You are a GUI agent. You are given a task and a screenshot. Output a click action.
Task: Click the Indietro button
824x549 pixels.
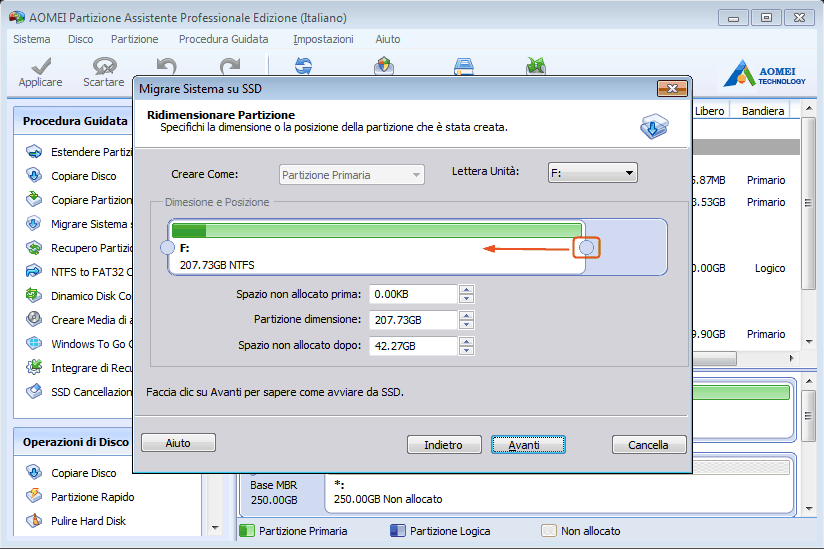(x=444, y=444)
